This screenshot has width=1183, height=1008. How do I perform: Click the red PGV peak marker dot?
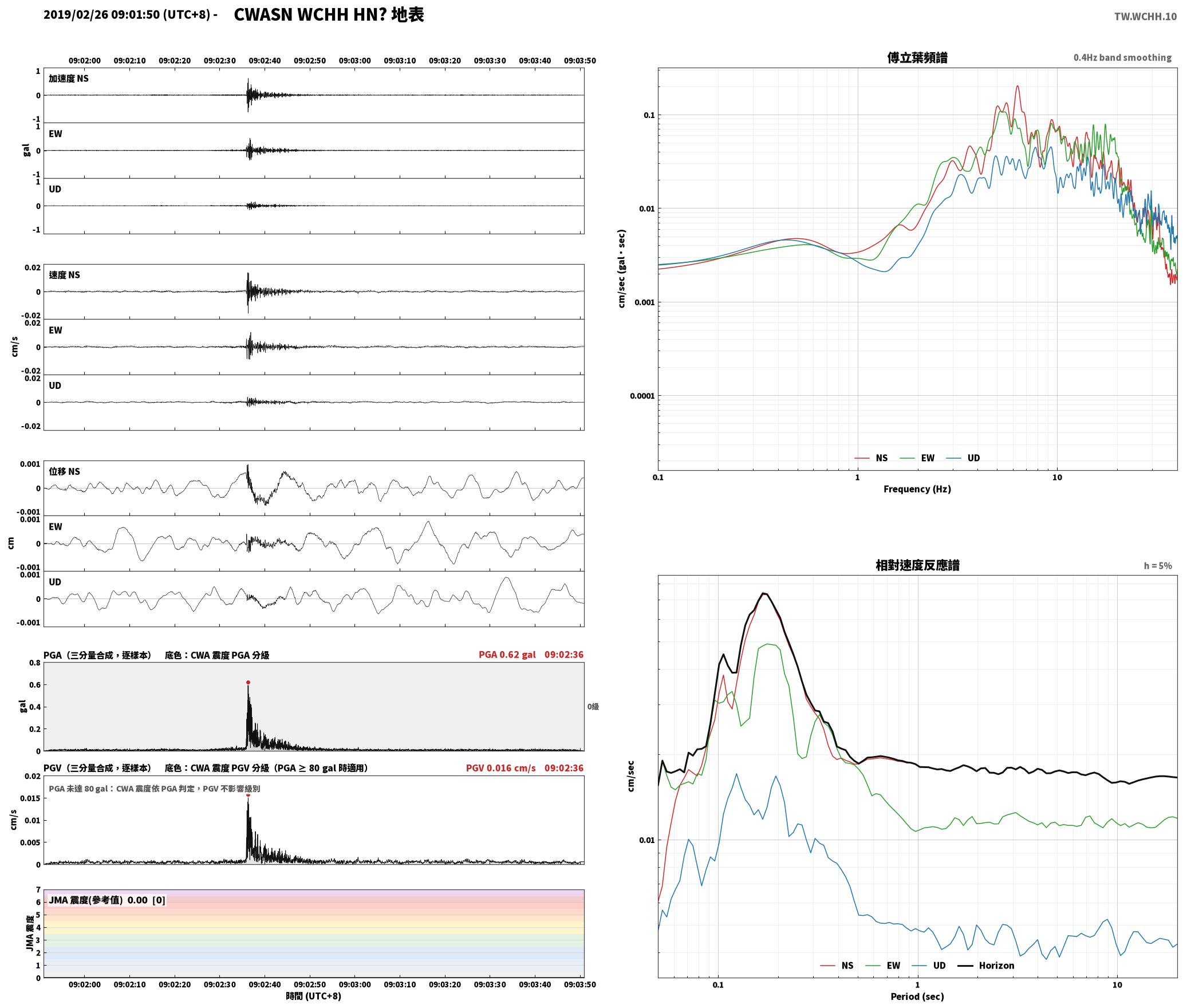pos(248,795)
